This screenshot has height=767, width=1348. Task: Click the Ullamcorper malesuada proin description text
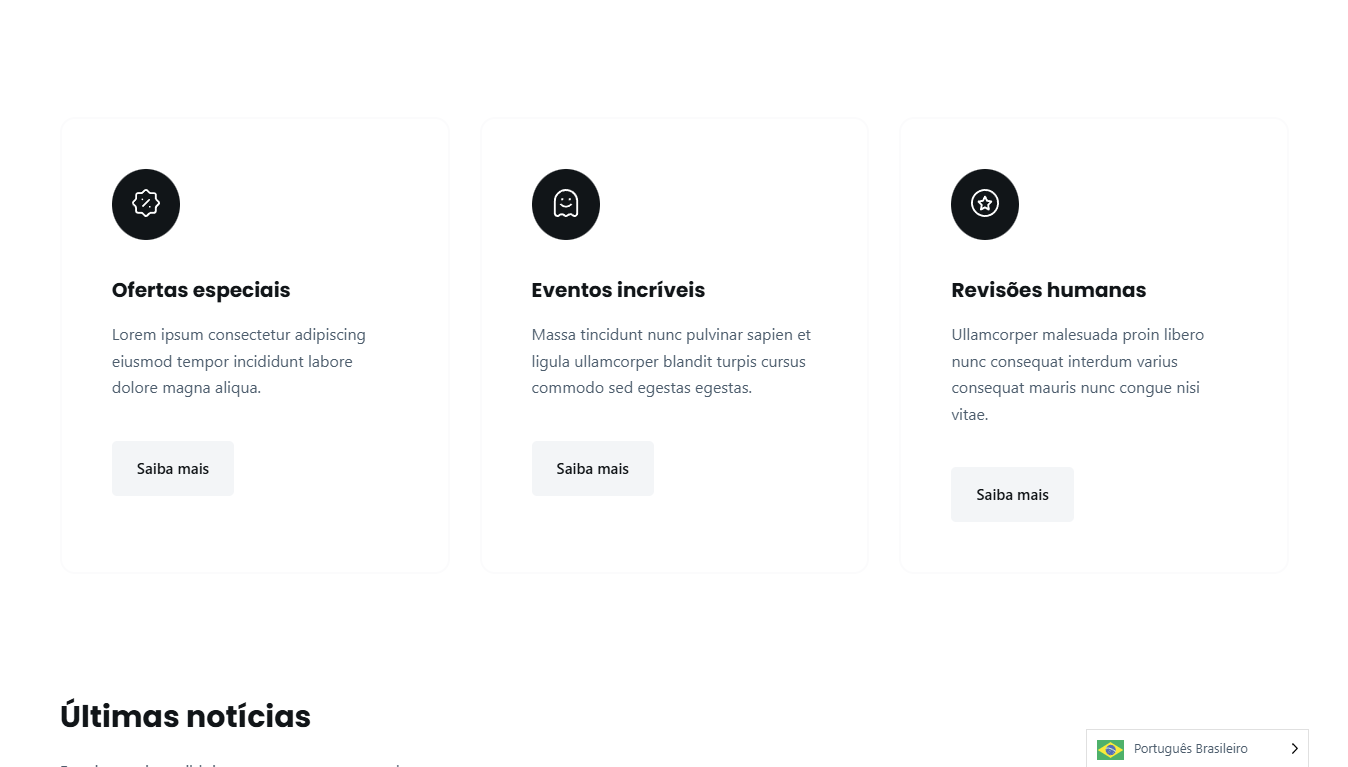pos(1077,374)
